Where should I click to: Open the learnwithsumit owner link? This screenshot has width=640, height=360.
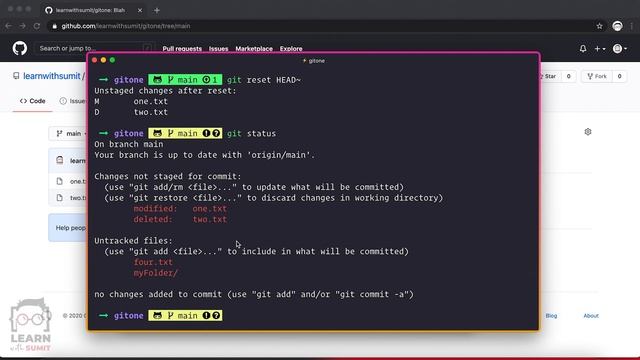(52, 76)
